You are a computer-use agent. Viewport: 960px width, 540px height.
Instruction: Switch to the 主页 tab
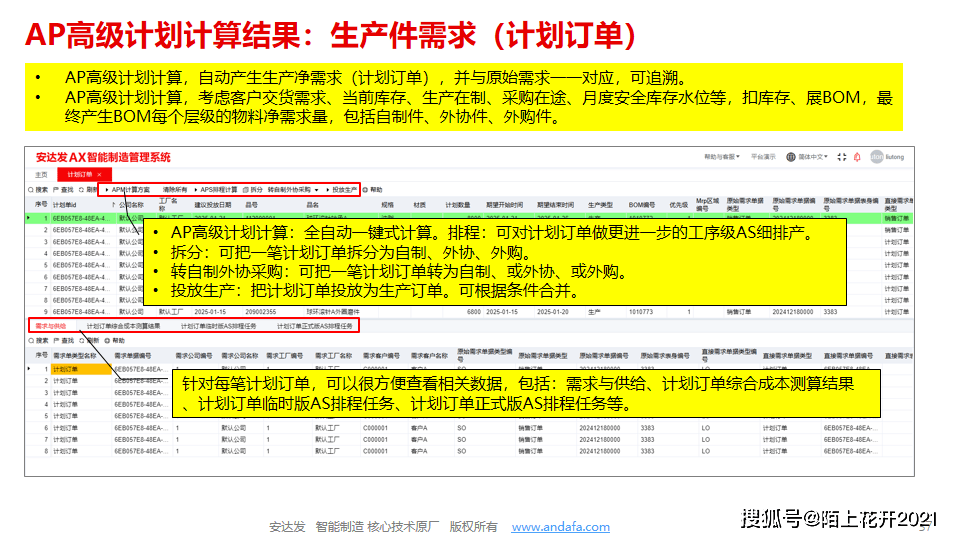[41, 174]
